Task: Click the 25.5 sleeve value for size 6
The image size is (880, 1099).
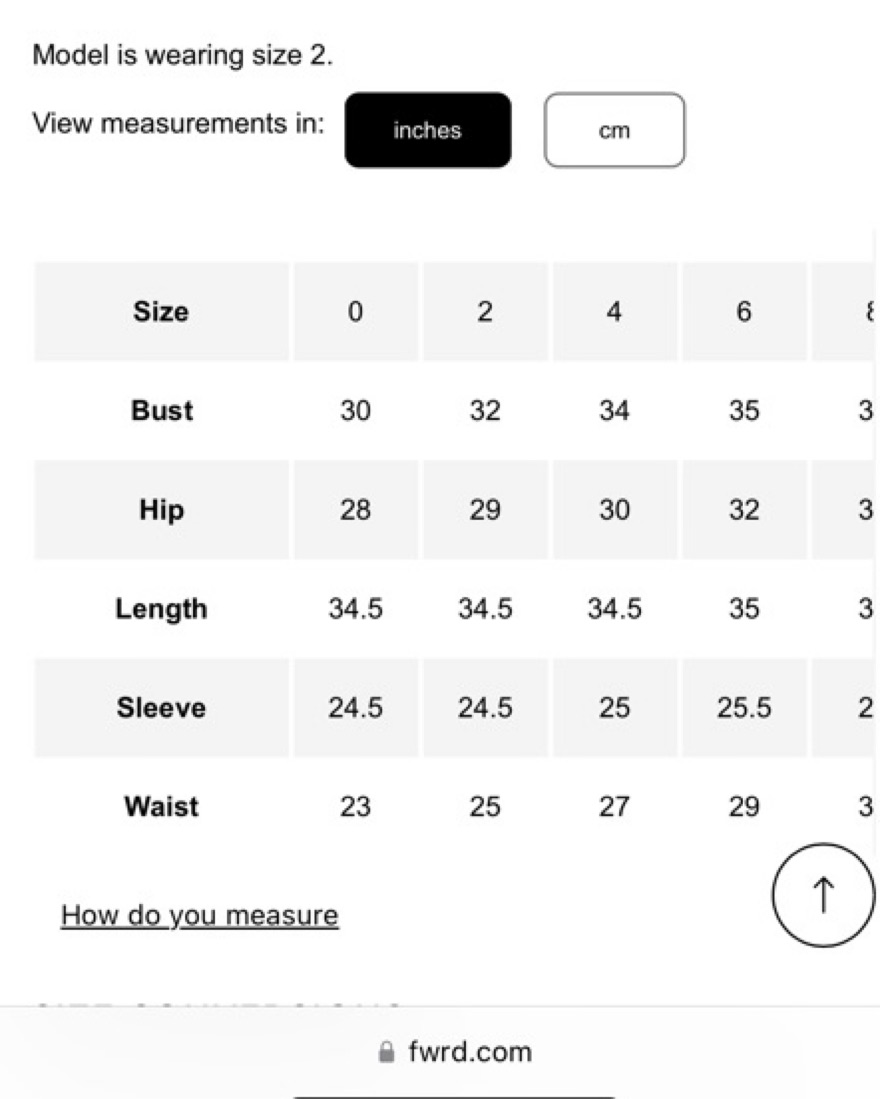Action: coord(744,708)
